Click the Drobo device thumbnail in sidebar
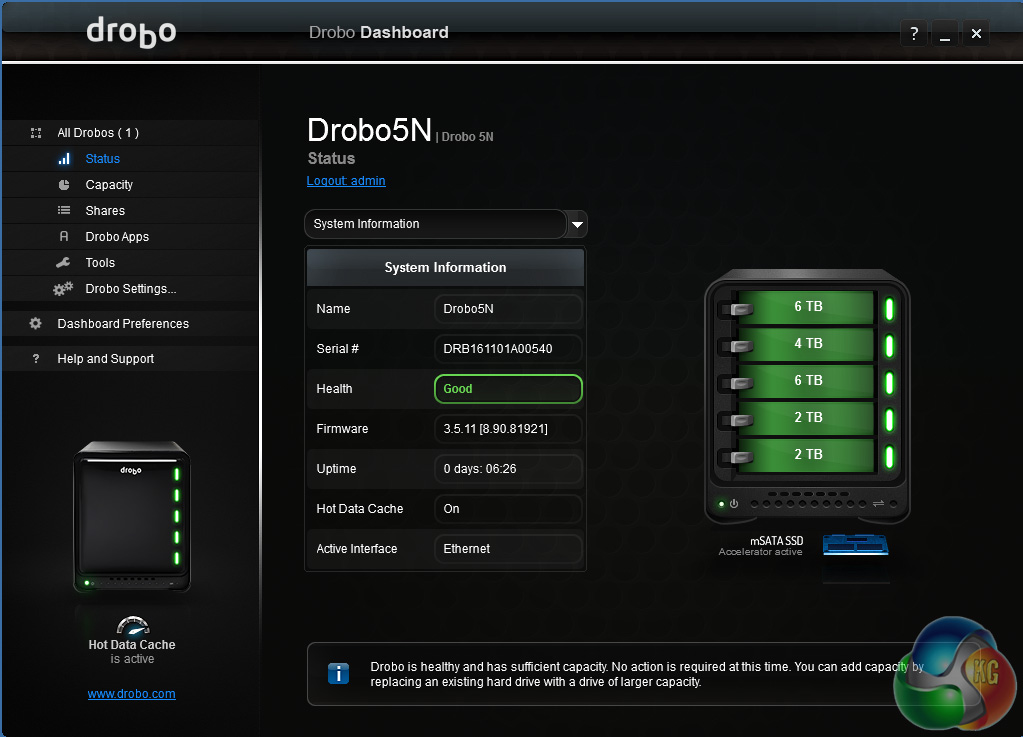Viewport: 1023px width, 737px height. pos(132,517)
